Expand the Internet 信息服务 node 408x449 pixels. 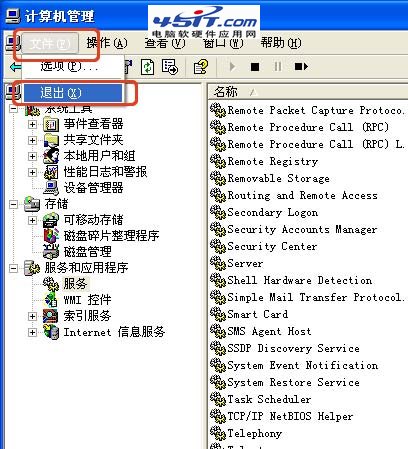32,332
